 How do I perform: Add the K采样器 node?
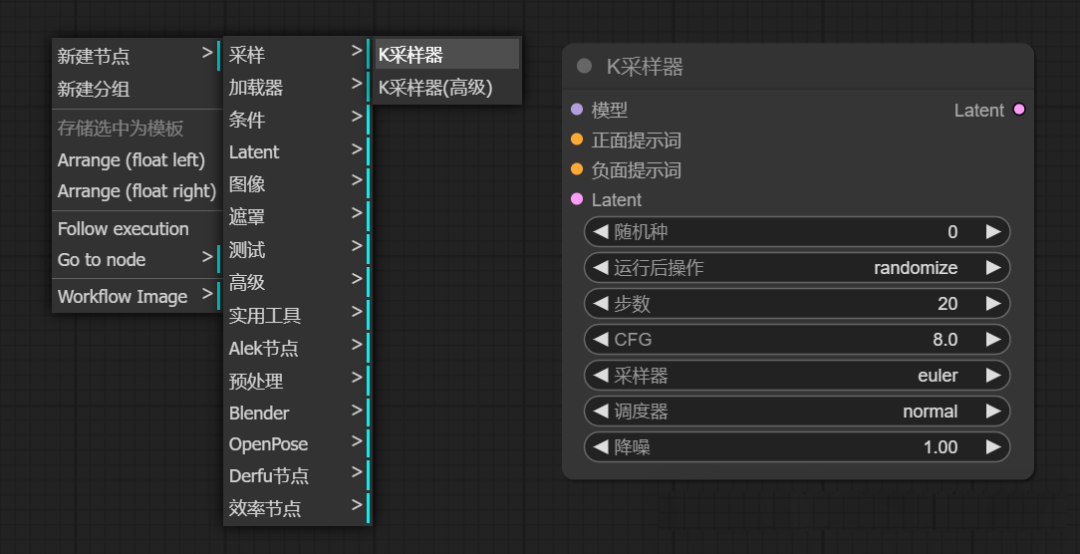pos(448,54)
